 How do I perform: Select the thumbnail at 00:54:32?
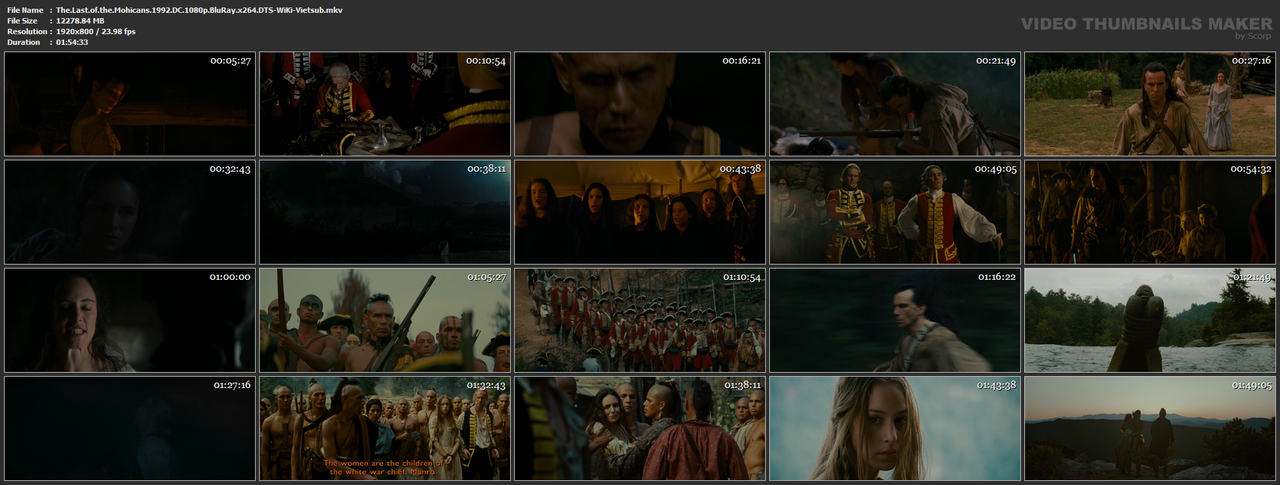(1150, 212)
